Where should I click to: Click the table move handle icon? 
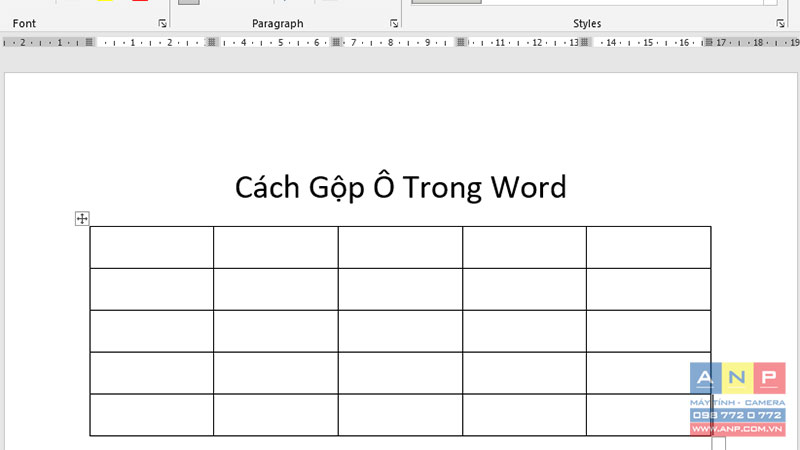point(82,218)
